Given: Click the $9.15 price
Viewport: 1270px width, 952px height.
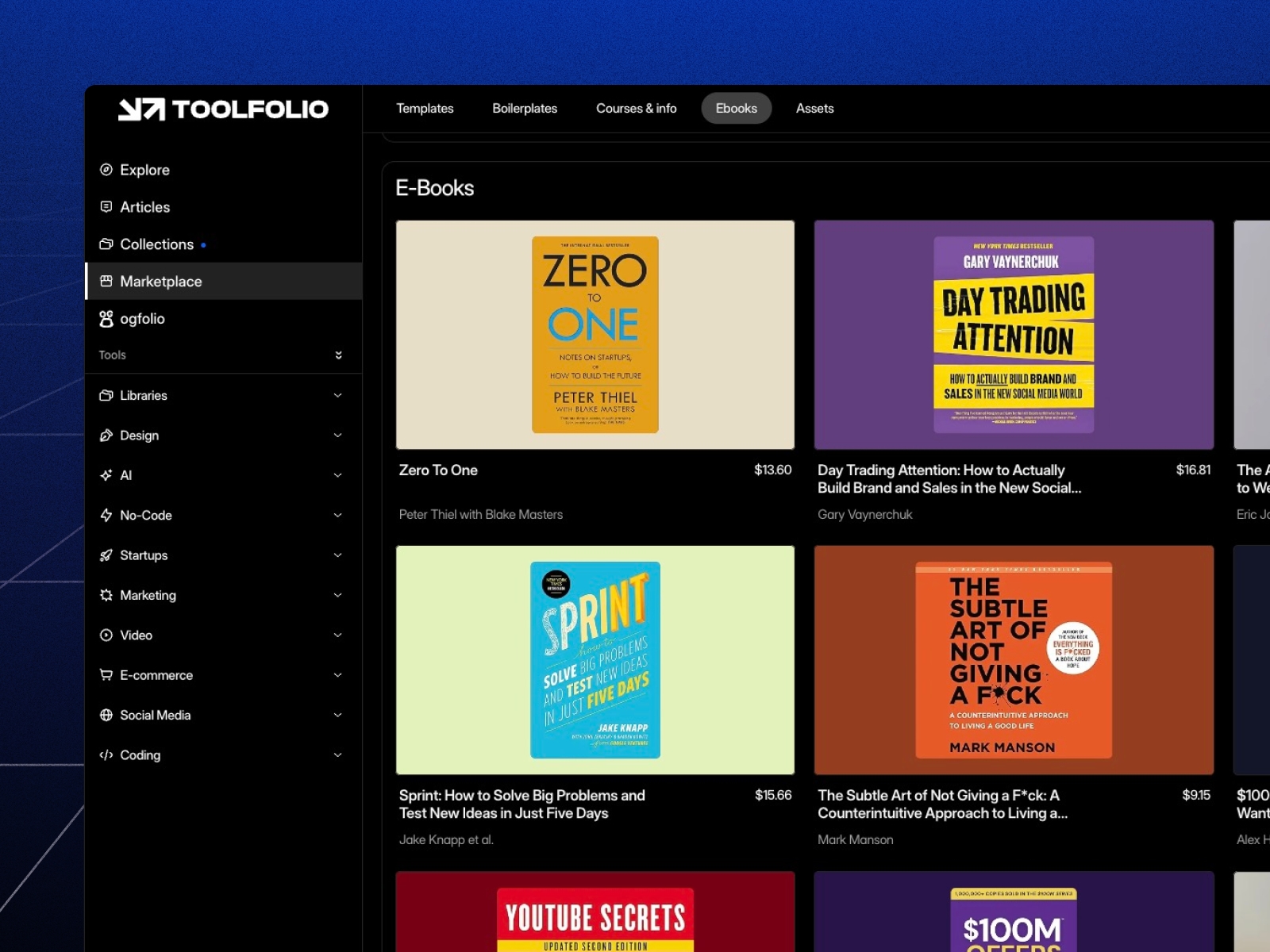Looking at the screenshot, I should pyautogui.click(x=1196, y=796).
